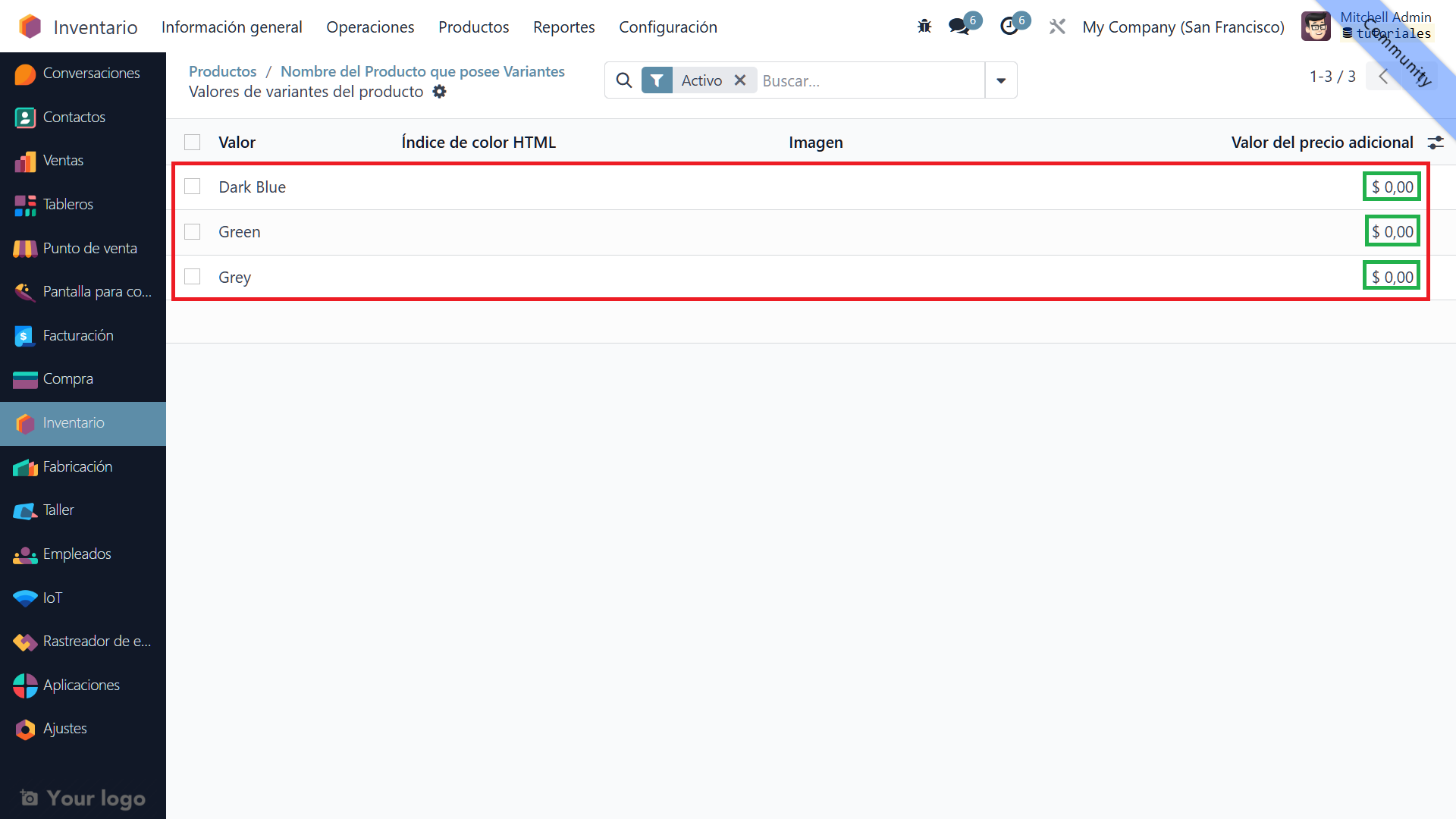Open the Configuración menu
This screenshot has height=819, width=1456.
tap(667, 27)
